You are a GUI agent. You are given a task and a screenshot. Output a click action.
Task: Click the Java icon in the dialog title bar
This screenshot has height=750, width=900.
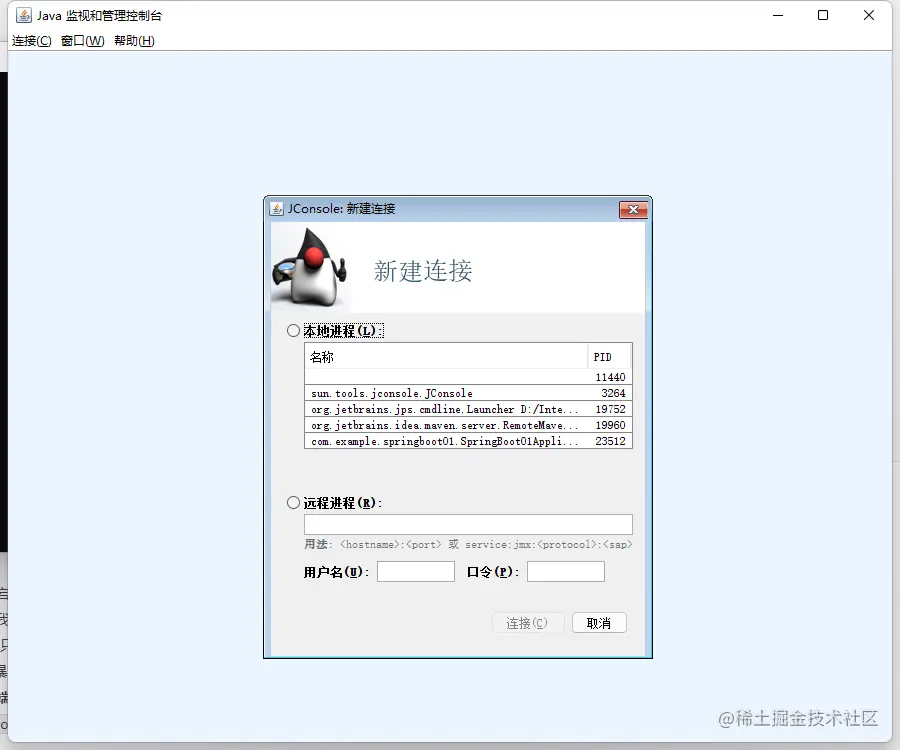point(277,209)
